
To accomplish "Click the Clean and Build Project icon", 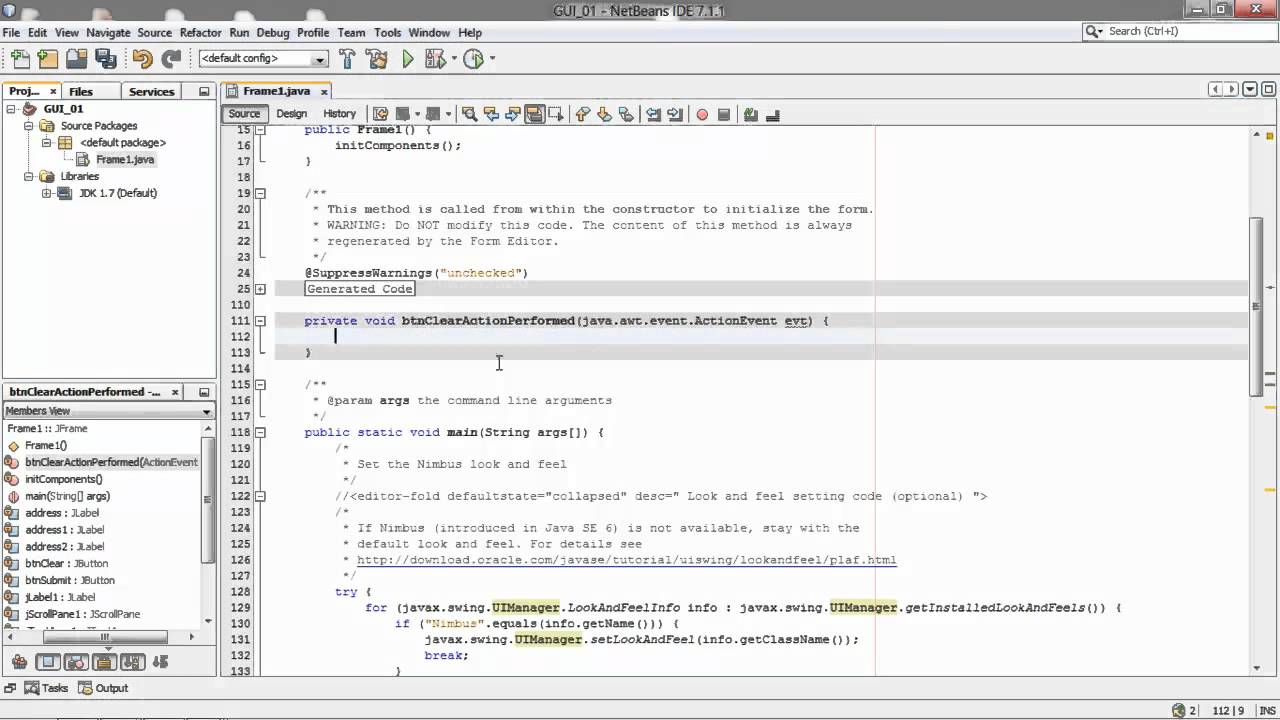I will (x=377, y=59).
